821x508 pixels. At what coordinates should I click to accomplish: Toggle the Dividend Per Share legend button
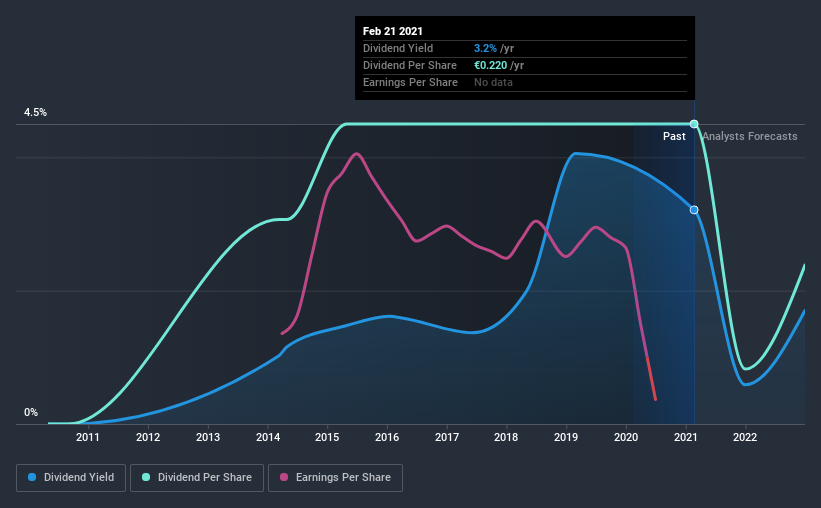click(197, 478)
